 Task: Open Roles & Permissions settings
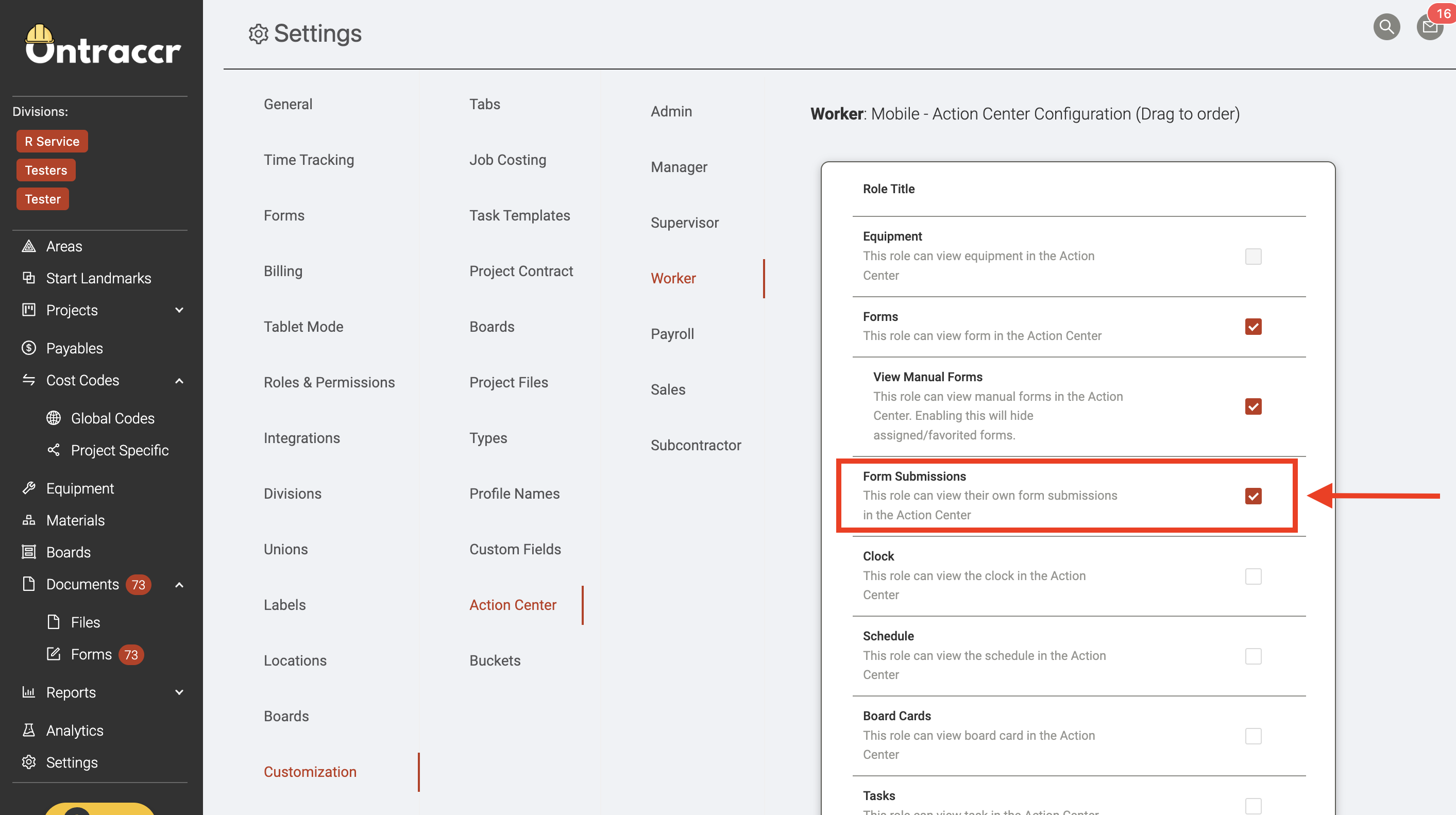click(329, 382)
